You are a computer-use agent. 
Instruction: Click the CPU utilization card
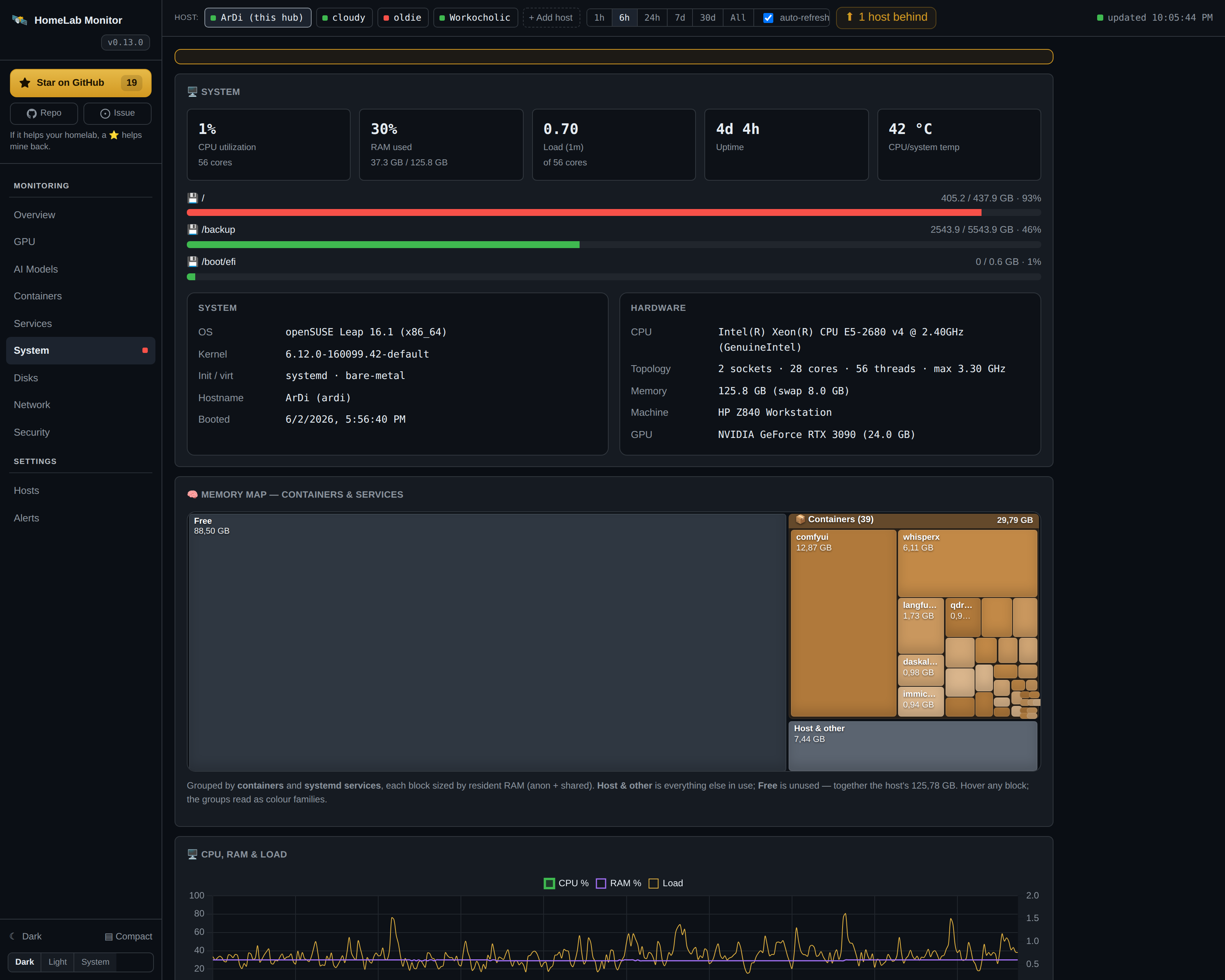(269, 145)
